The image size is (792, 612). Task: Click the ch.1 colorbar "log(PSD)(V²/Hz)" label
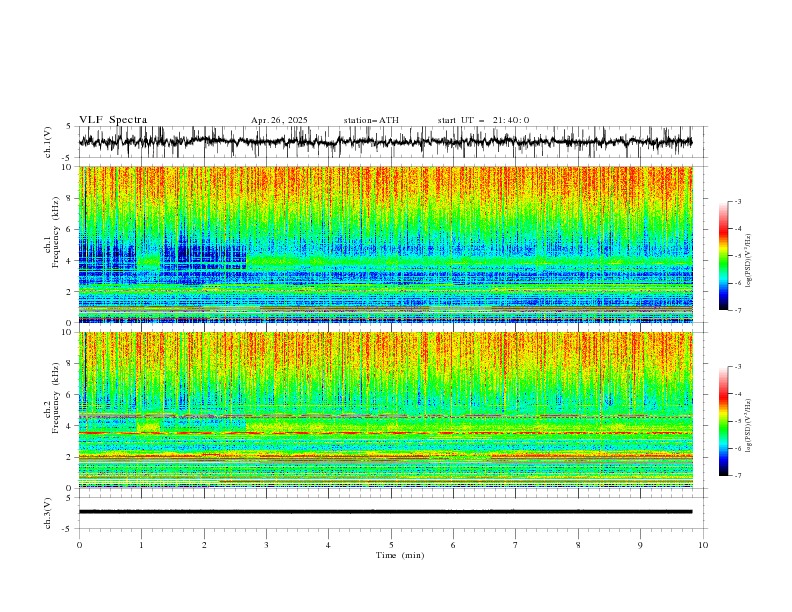[x=749, y=261]
